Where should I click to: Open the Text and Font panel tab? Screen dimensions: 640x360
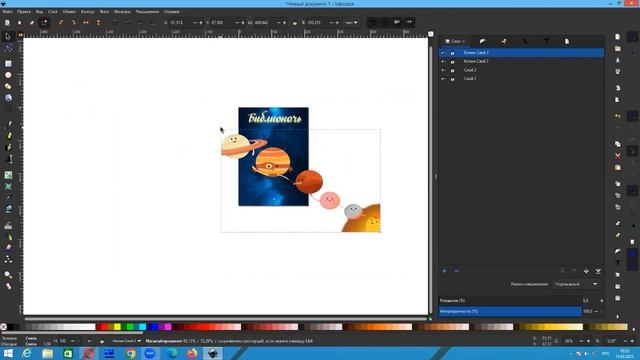point(546,41)
